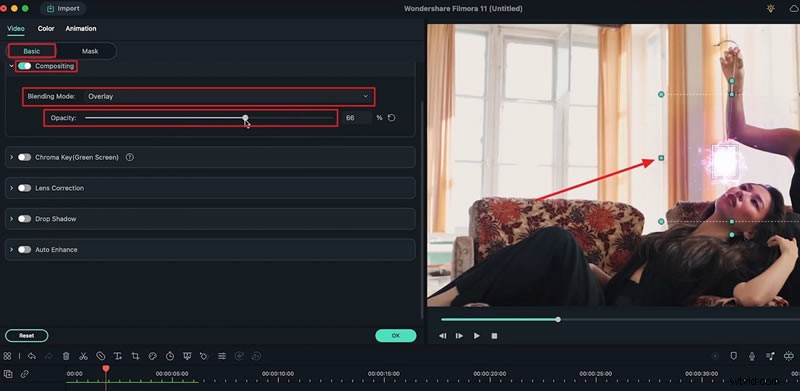Play the preview video
Viewport: 800px width, 391px height.
click(x=477, y=336)
